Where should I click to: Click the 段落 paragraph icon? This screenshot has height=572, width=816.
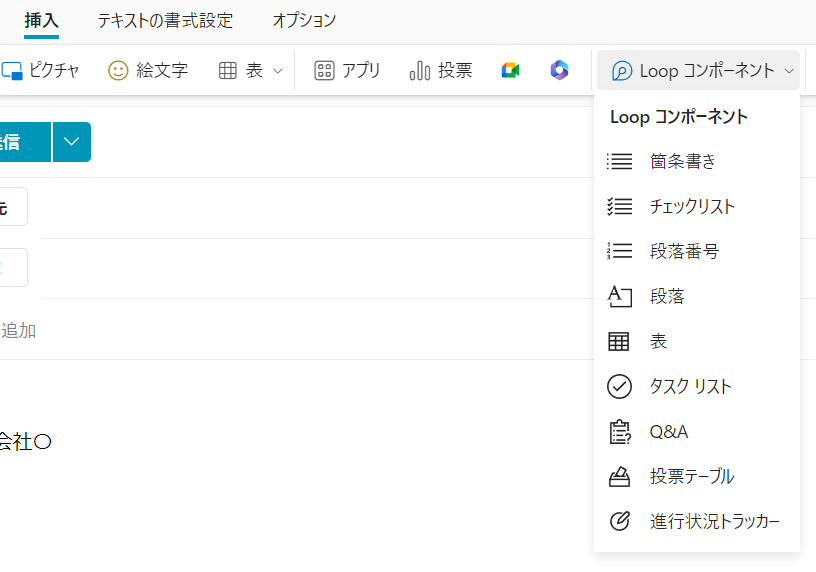tap(619, 296)
